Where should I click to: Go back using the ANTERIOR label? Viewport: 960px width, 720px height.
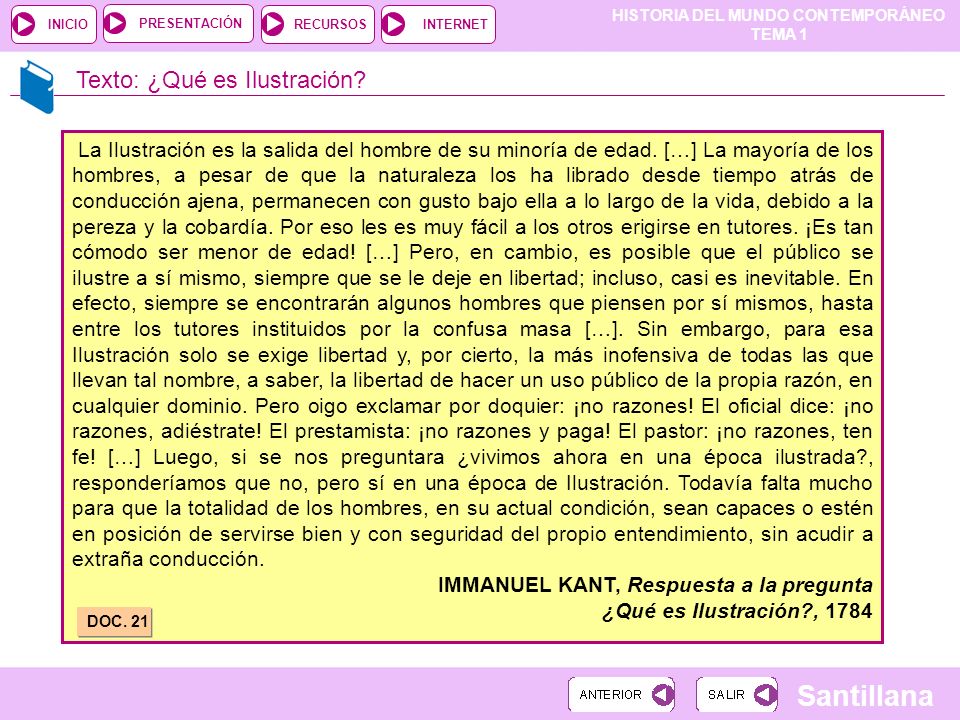point(610,694)
